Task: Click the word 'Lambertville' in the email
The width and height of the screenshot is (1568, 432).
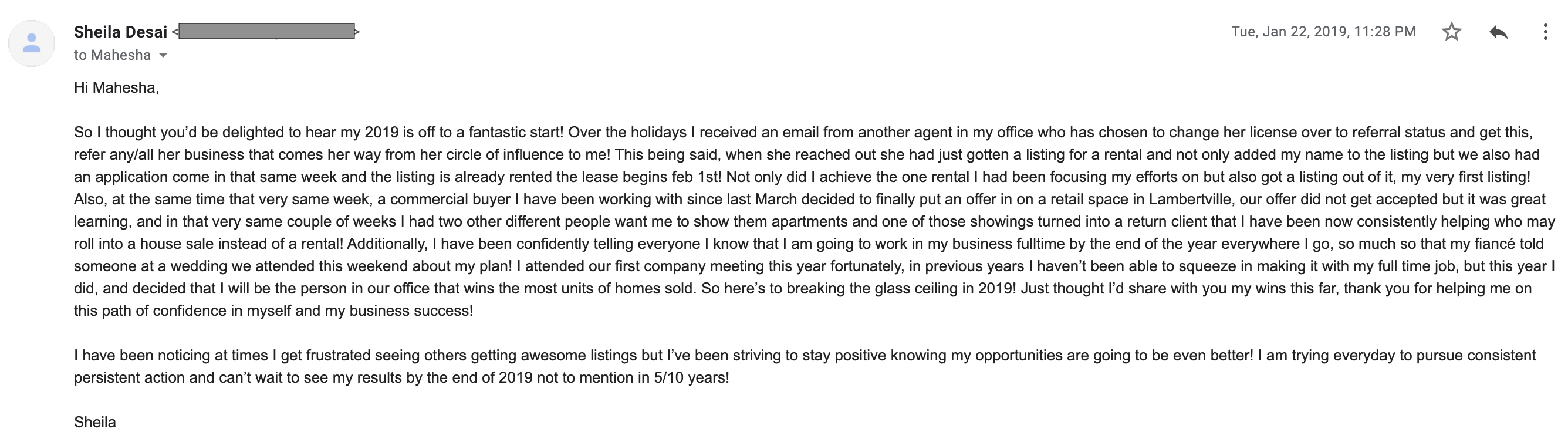Action: click(1191, 200)
